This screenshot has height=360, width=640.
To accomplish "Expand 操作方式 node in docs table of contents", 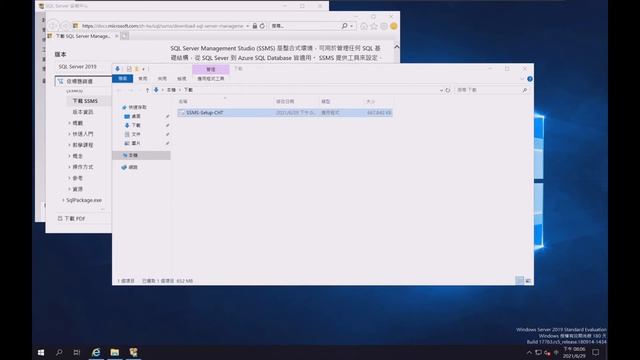I will tap(69, 167).
